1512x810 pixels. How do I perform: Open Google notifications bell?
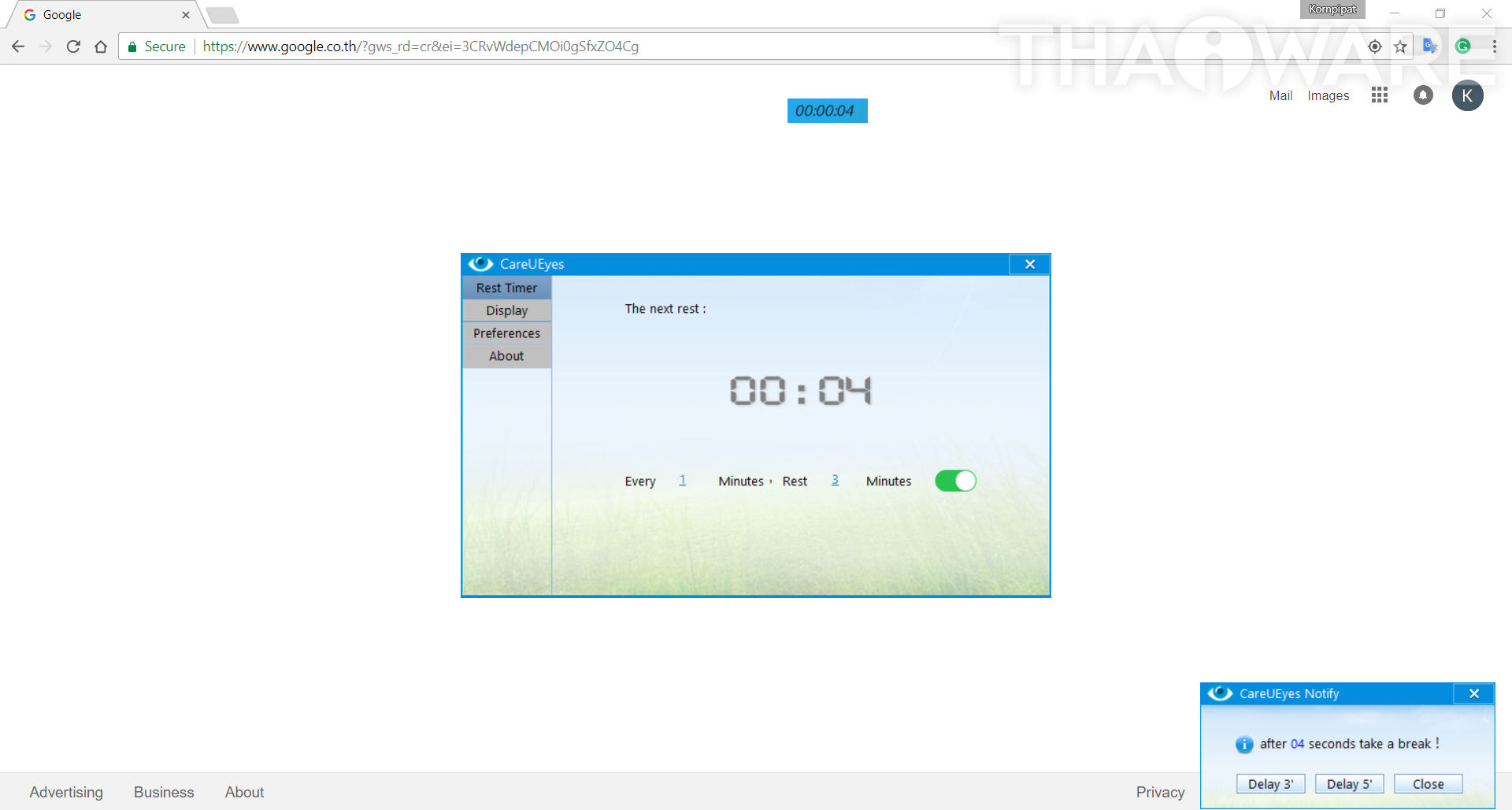click(x=1423, y=95)
